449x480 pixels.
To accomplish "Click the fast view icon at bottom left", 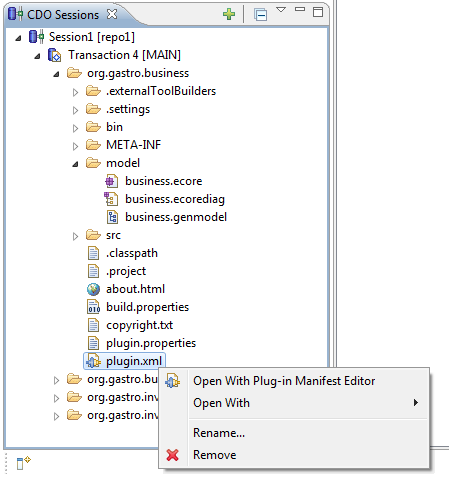I will 23,463.
